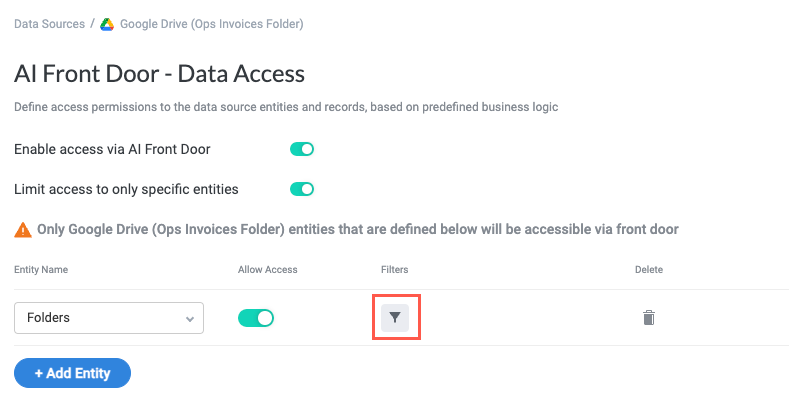Expand the chevron arrow beside Folders
This screenshot has height=402, width=798.
tap(189, 319)
